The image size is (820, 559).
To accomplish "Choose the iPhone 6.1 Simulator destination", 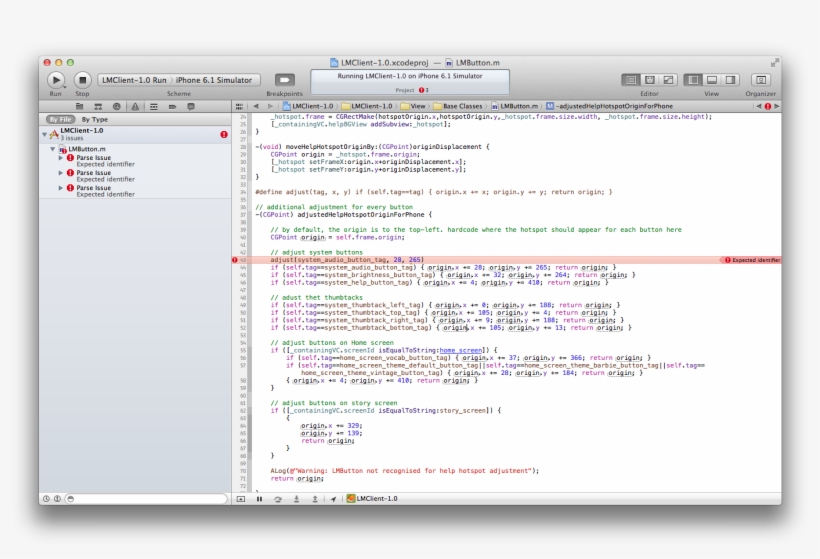I will 214,80.
